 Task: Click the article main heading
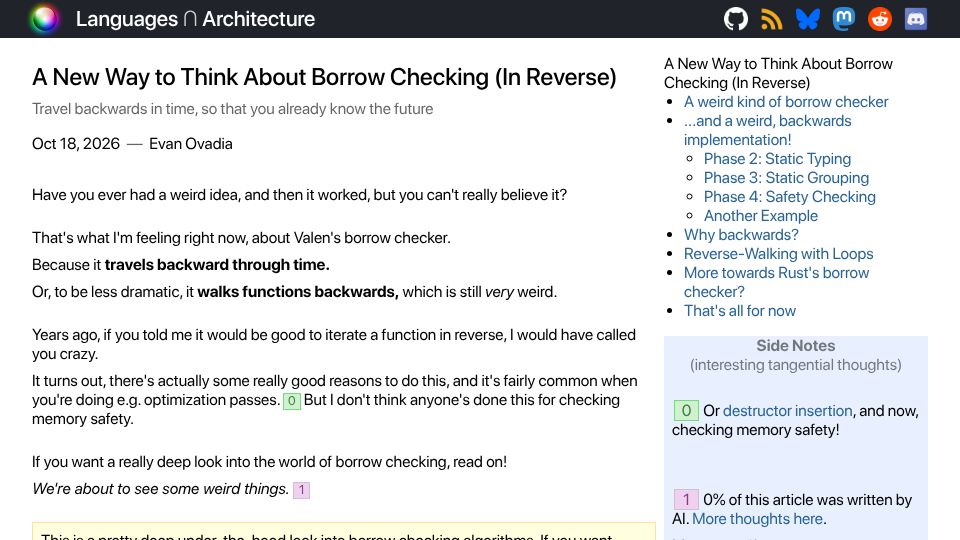pos(324,77)
